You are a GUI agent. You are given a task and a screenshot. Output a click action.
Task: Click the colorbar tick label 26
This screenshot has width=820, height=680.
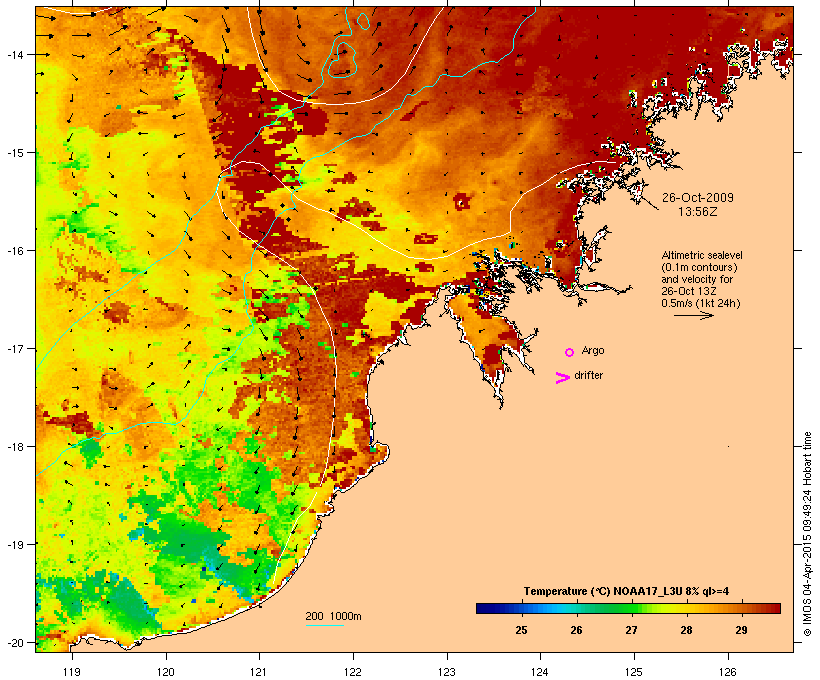click(x=576, y=630)
